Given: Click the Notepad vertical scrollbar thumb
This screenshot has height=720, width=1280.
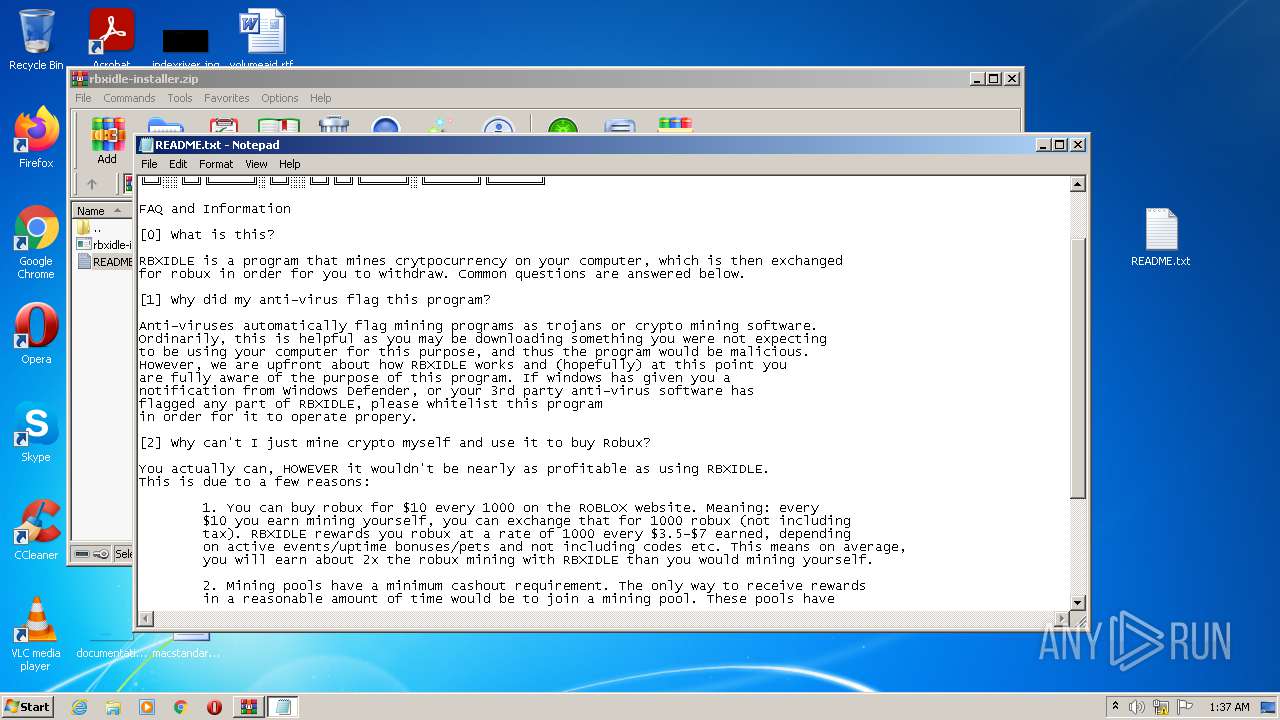Looking at the screenshot, I should coord(1078,368).
